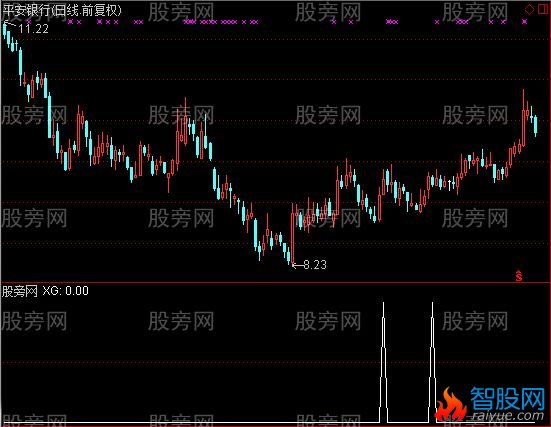551x427 pixels.
Task: Click the 平安银行(日线.前复权) chart title
Action: click(62, 11)
